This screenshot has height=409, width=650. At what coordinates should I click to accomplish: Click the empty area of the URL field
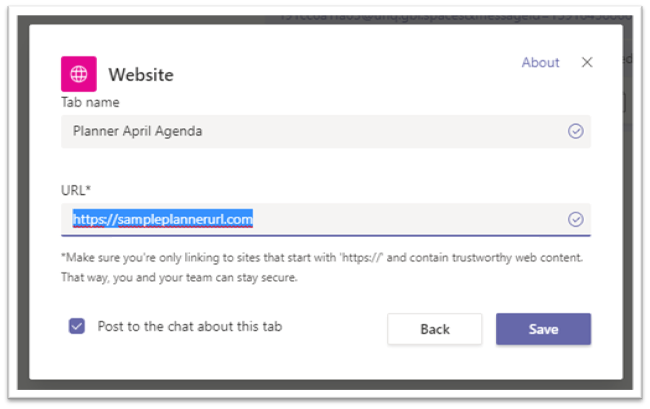(x=406, y=219)
